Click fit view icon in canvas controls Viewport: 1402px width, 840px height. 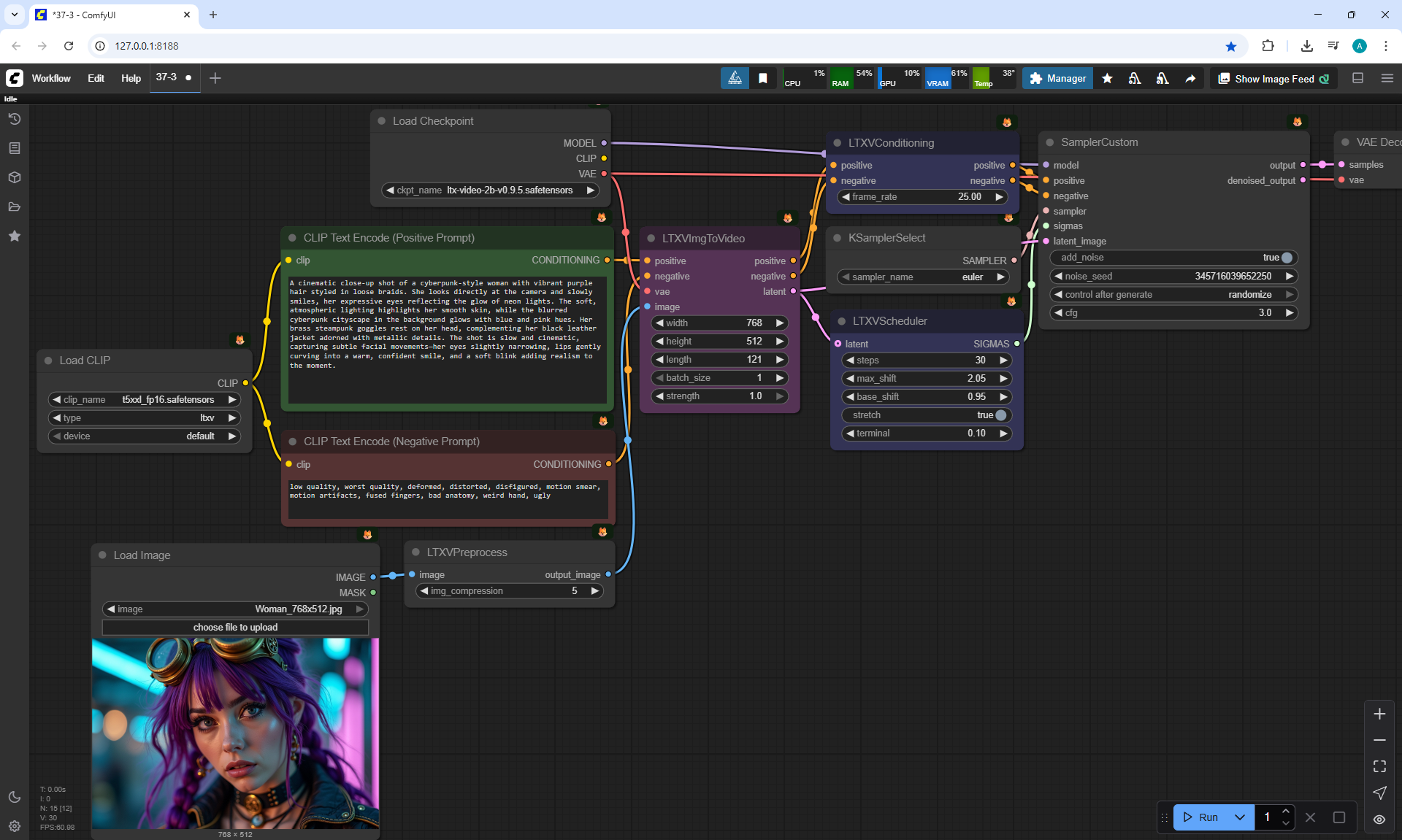point(1379,766)
